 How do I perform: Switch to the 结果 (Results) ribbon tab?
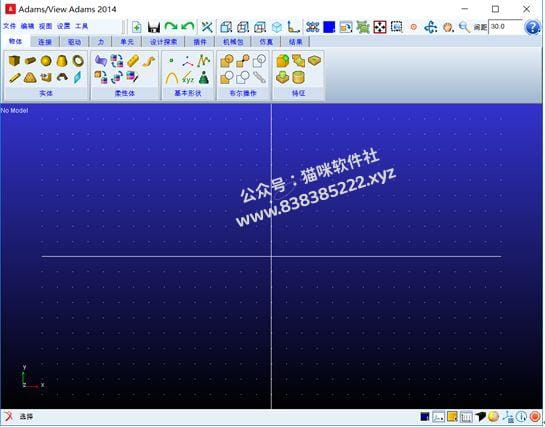point(295,42)
